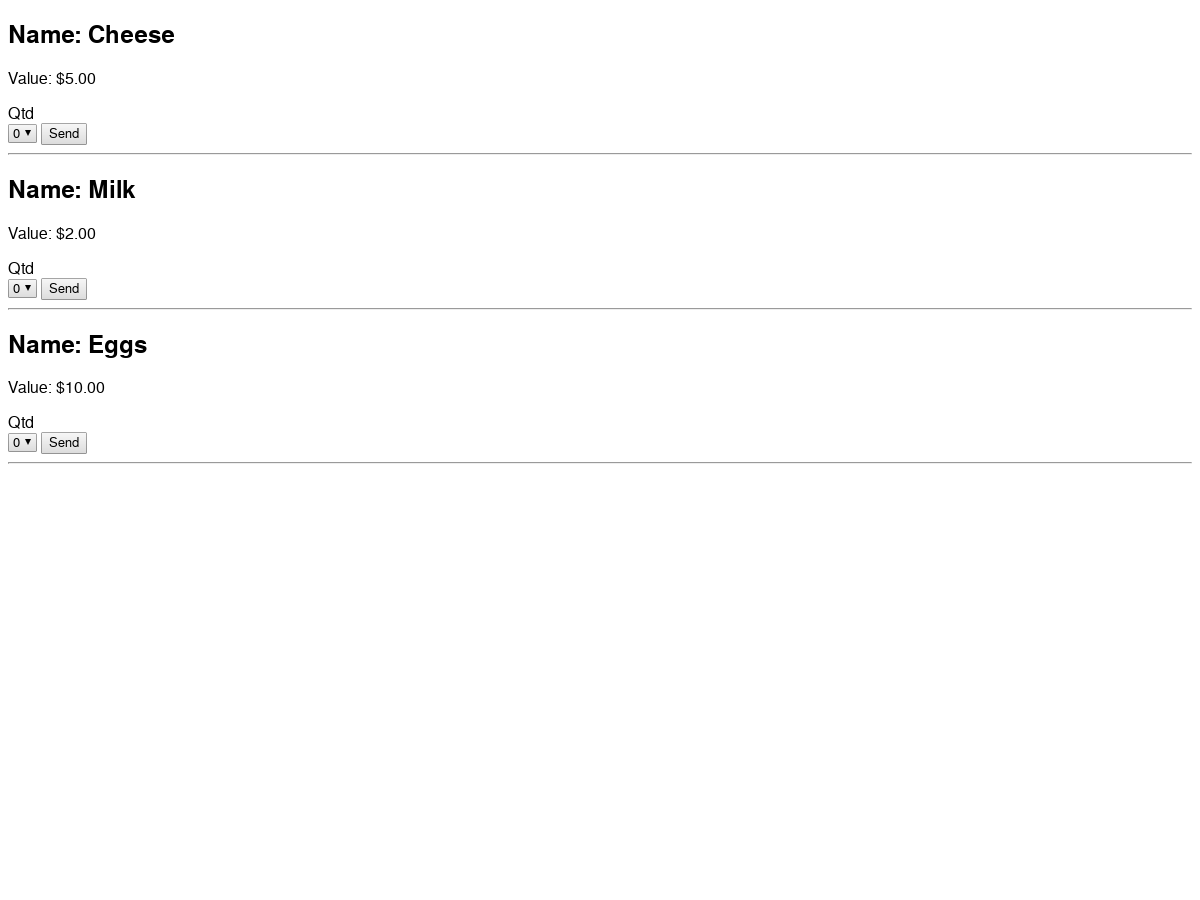Open the Eggs quantity dropdown
The image size is (1200, 900).
coord(22,442)
